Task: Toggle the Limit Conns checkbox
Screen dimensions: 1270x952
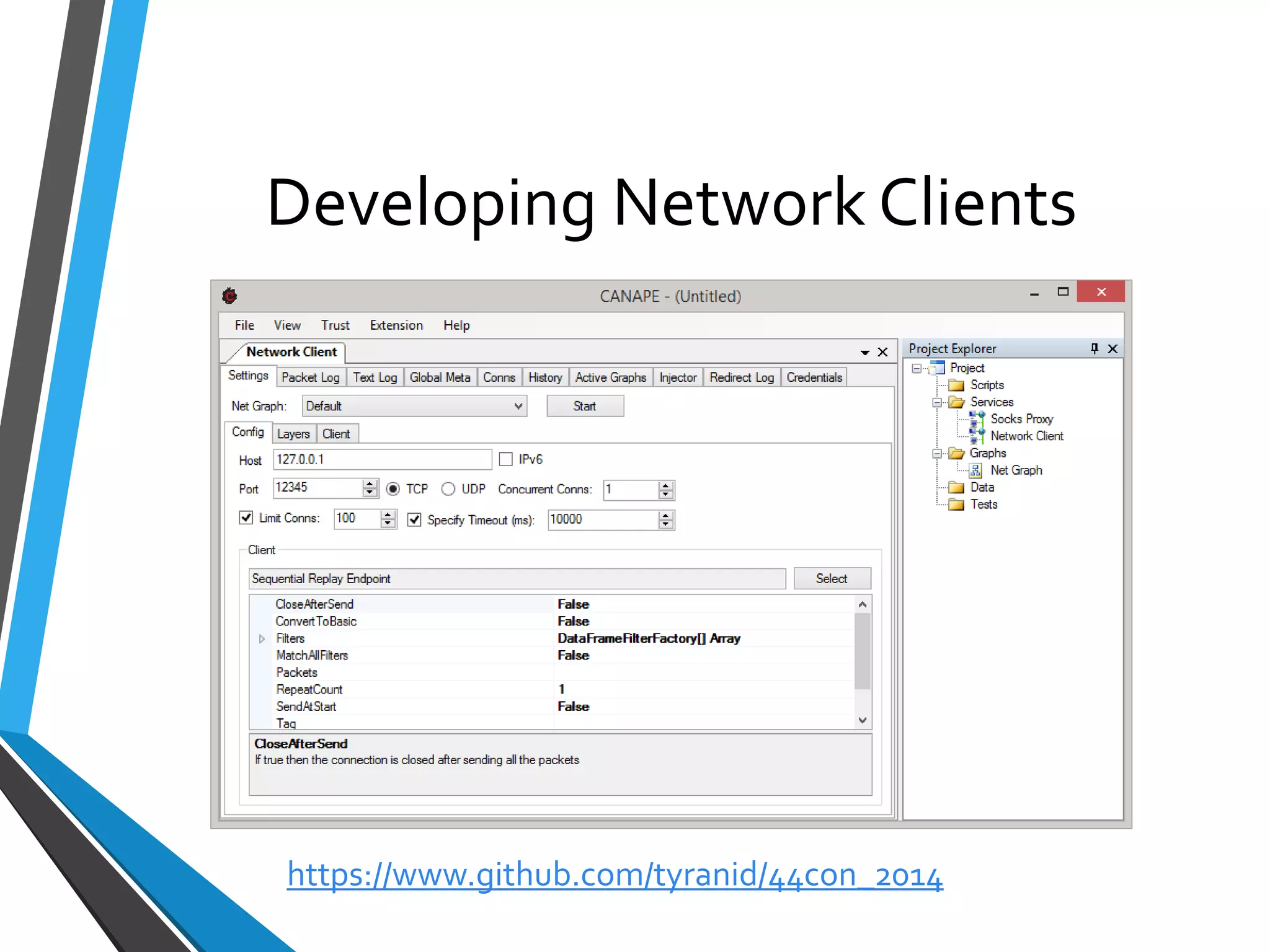Action: point(246,518)
